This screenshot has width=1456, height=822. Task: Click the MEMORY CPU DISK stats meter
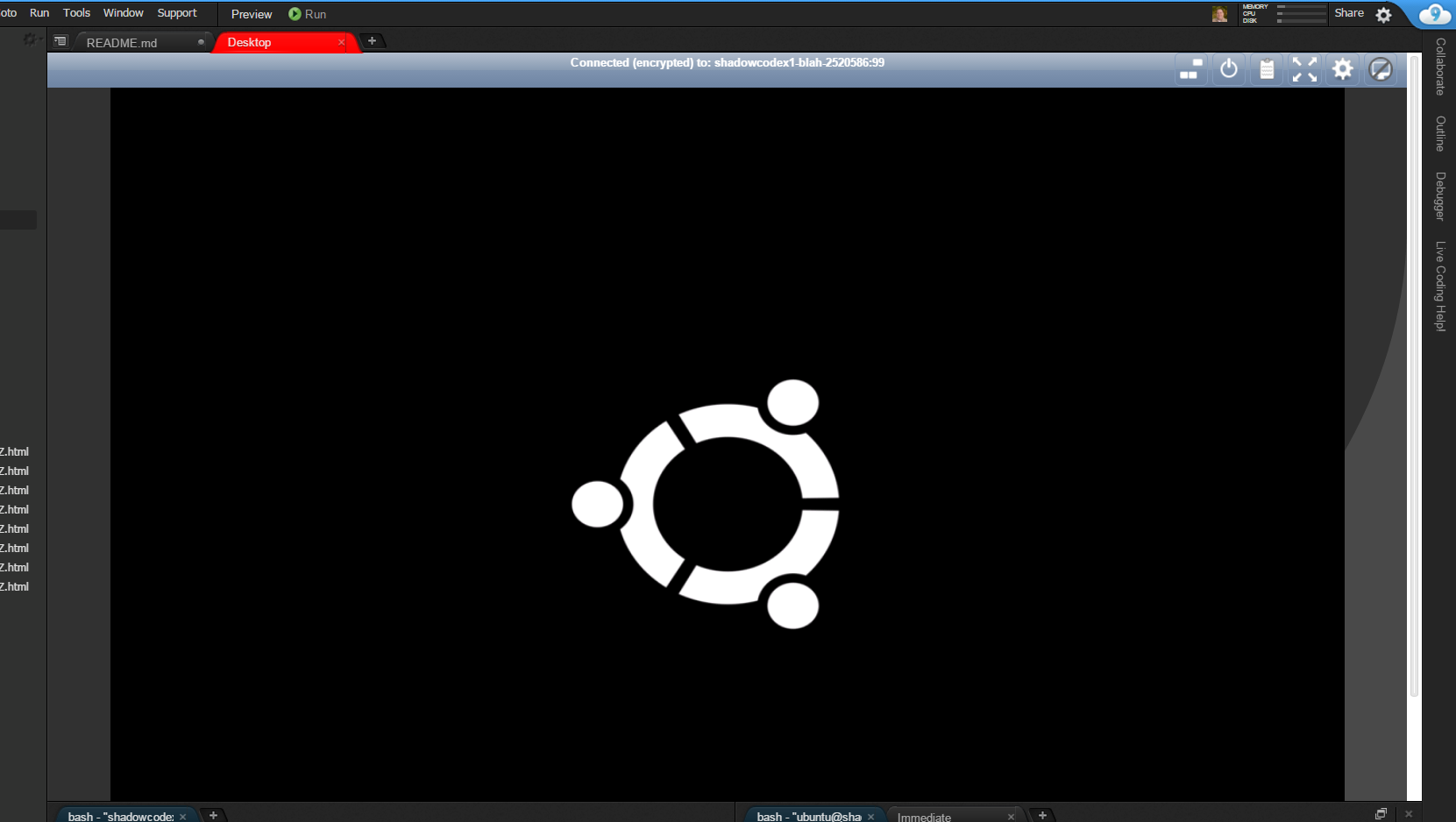tap(1283, 14)
